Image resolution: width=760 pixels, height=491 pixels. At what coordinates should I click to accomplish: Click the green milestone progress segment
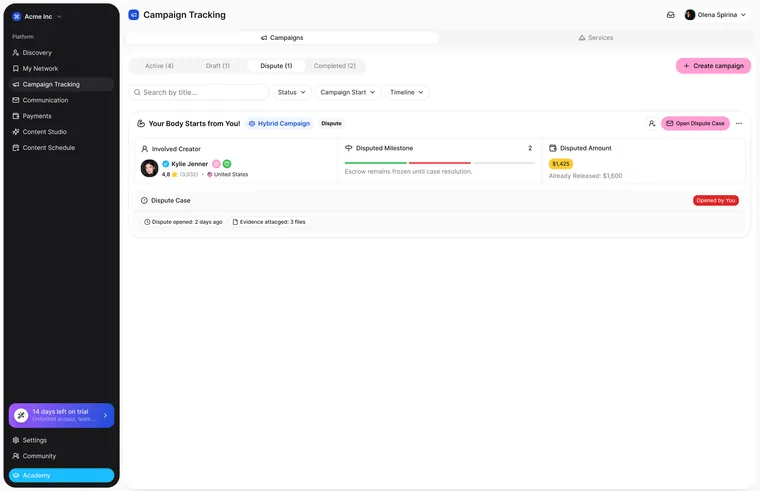pyautogui.click(x=376, y=163)
